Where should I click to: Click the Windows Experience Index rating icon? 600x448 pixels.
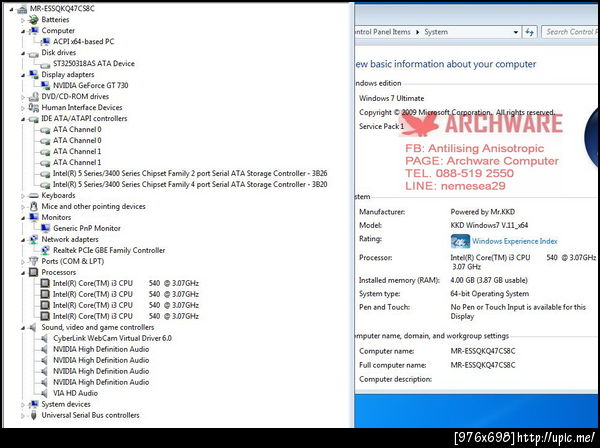[x=460, y=241]
